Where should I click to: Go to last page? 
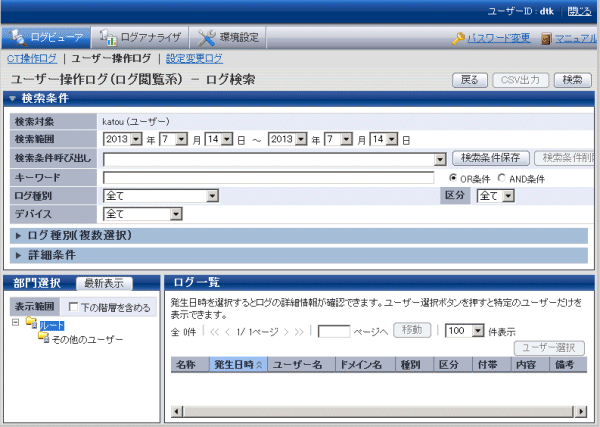point(299,332)
